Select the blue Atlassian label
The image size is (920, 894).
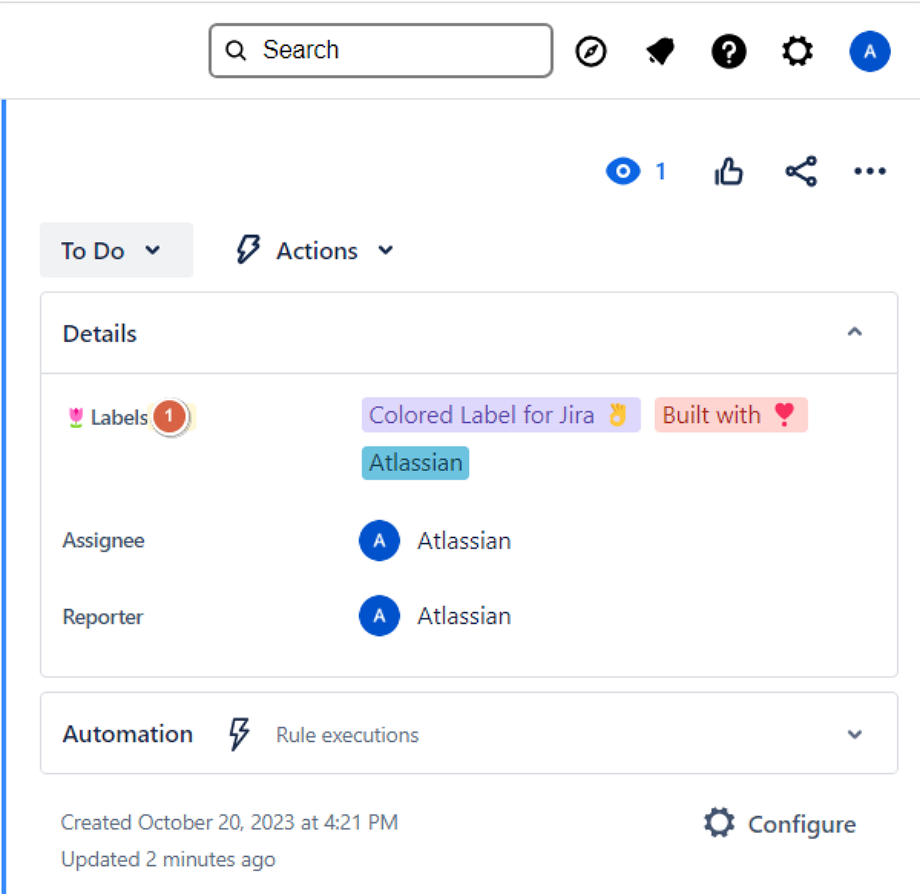click(x=415, y=463)
